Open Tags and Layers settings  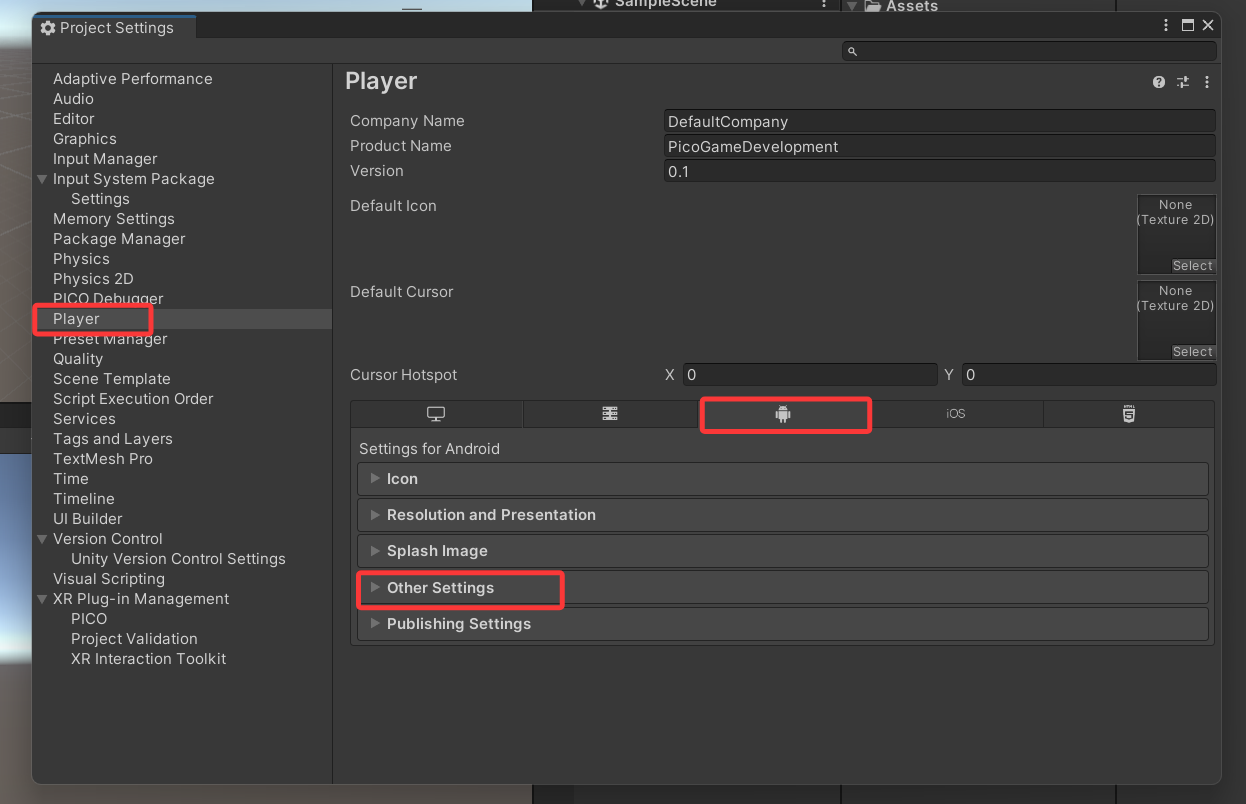point(112,439)
